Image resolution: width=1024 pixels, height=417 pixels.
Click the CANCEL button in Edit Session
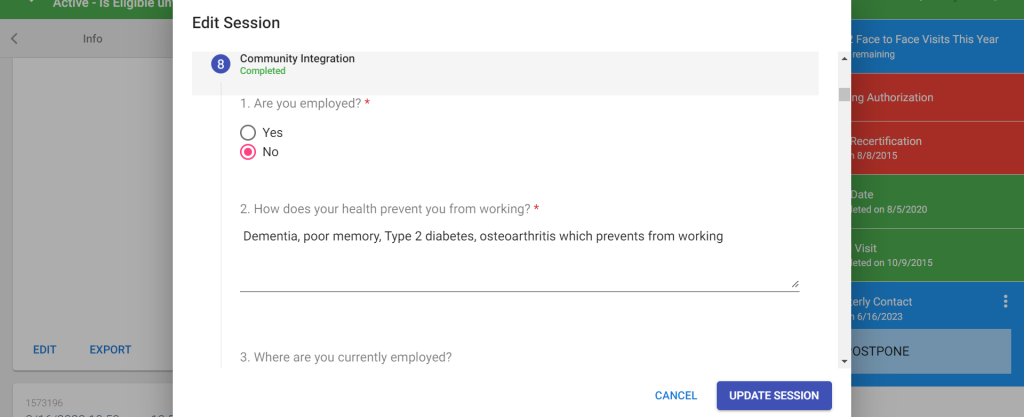676,395
